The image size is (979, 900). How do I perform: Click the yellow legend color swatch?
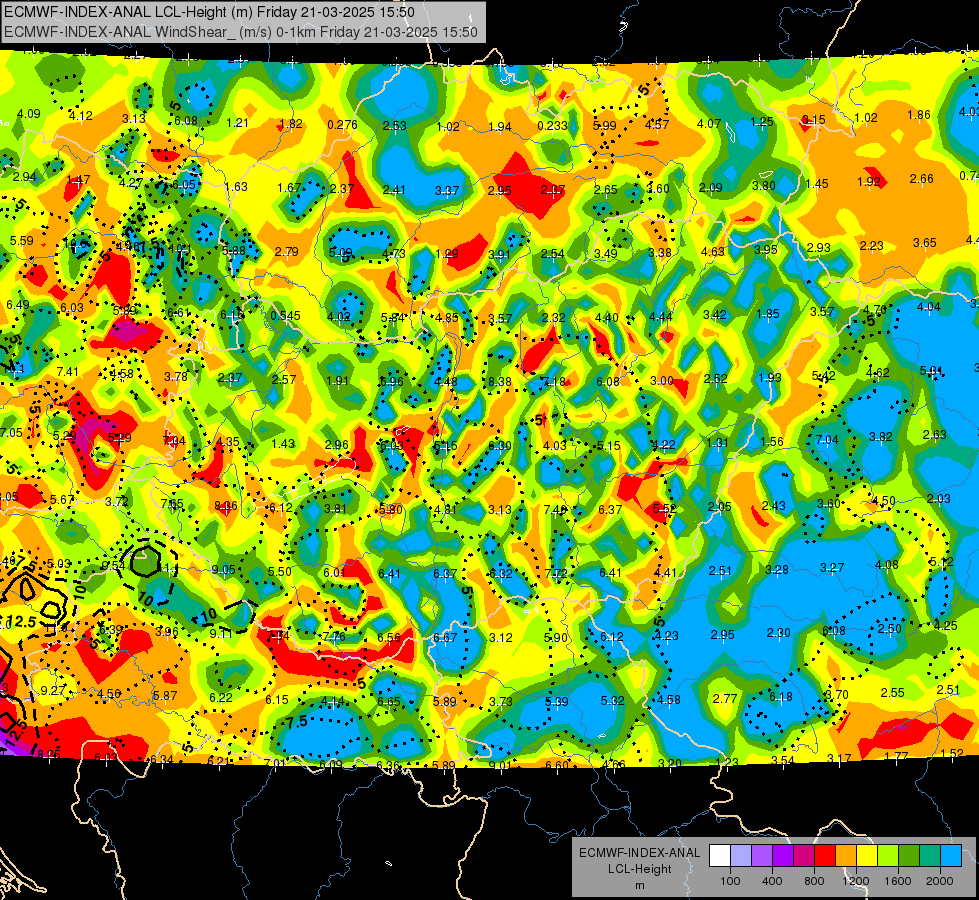867,856
